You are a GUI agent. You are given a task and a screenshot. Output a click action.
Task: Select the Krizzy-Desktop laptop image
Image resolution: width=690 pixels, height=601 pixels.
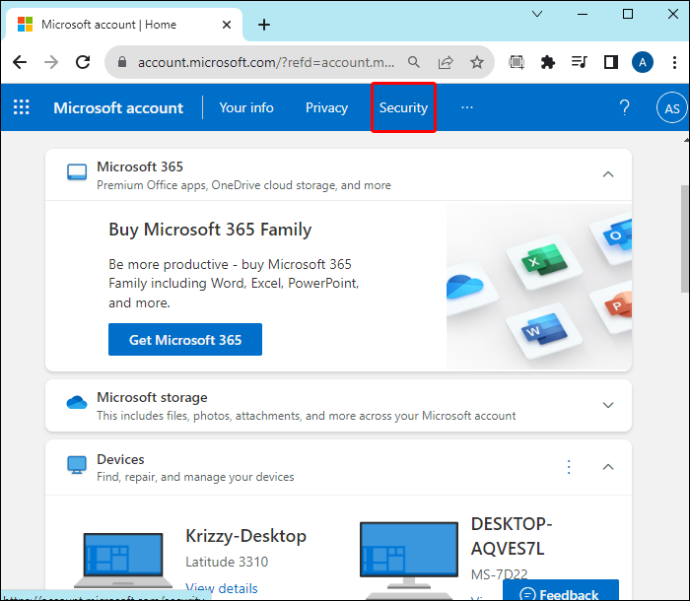point(123,560)
